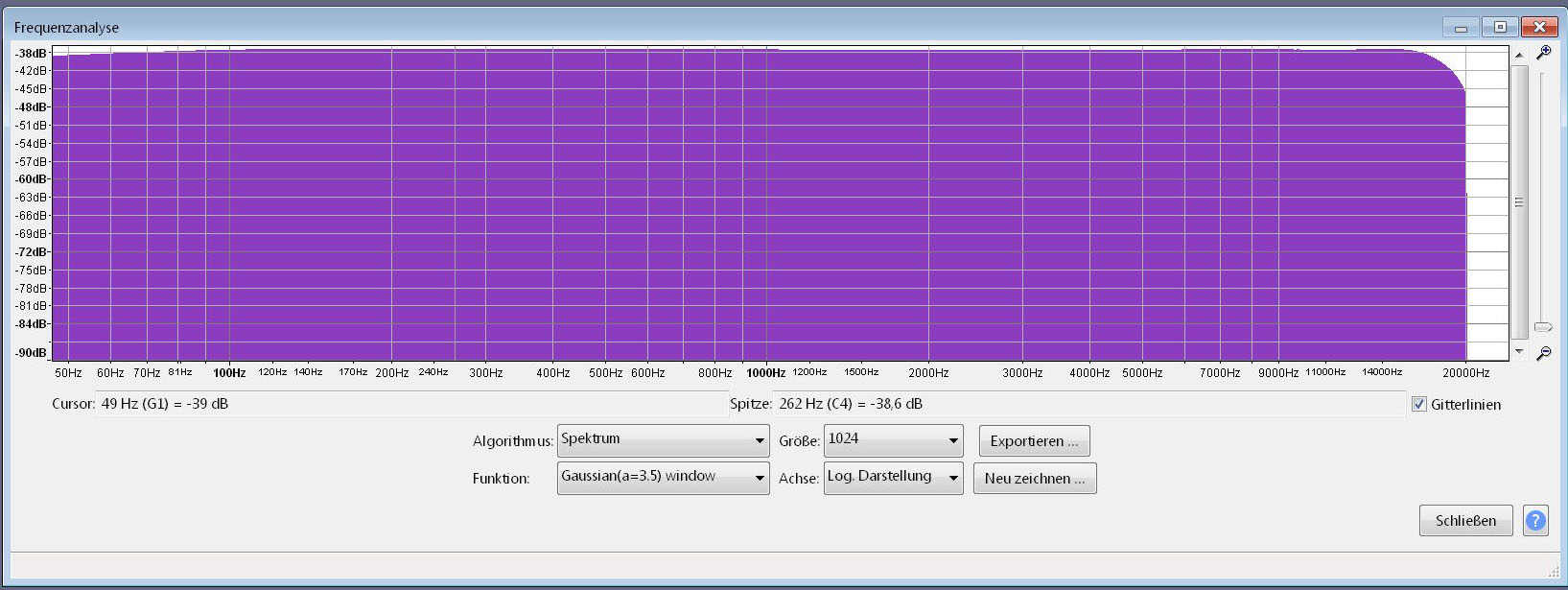Click the 300Hz axis label
Image resolution: width=1568 pixels, height=590 pixels.
pyautogui.click(x=486, y=373)
